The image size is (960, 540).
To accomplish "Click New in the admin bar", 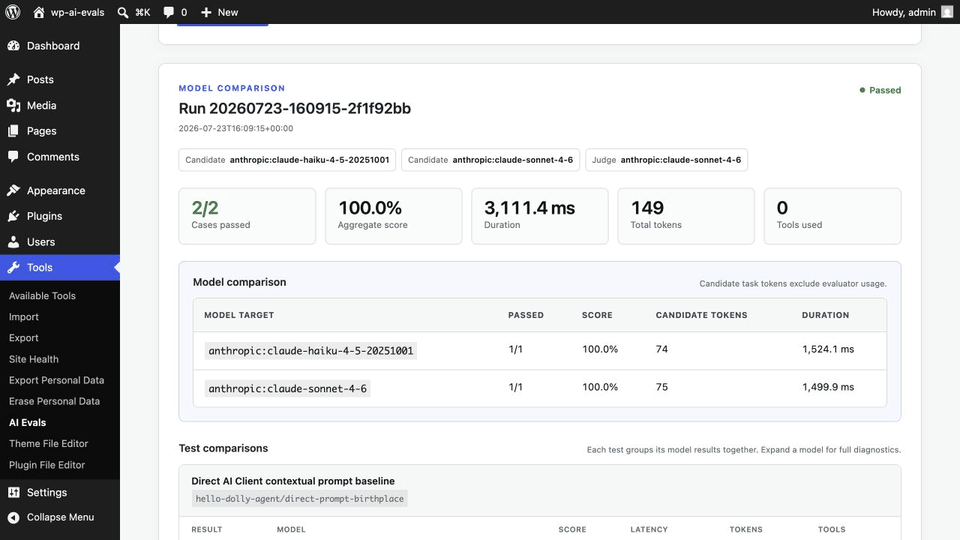I will click(x=228, y=12).
